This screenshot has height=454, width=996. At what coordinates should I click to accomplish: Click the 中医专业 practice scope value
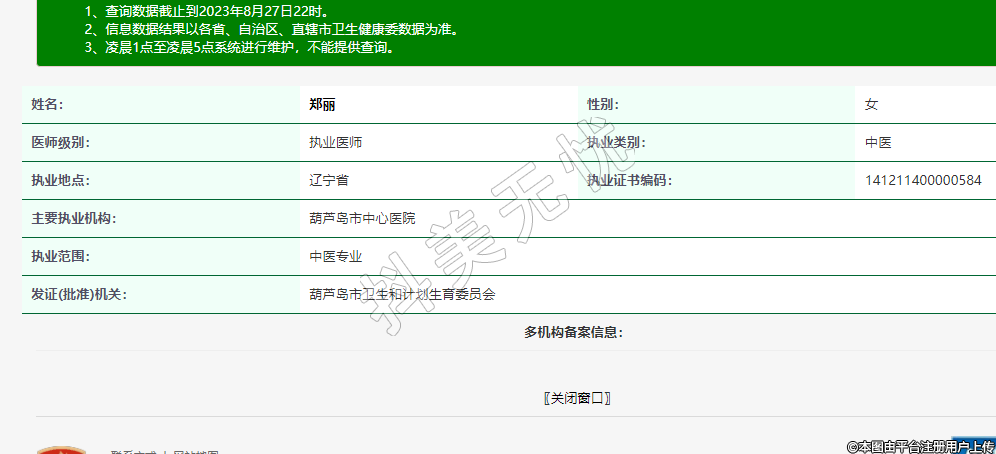tap(335, 256)
